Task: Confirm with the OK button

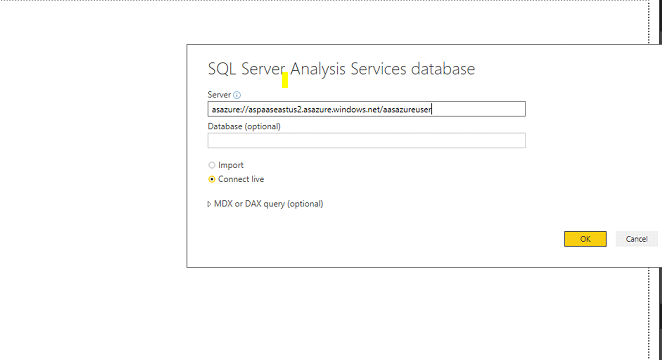Action: coord(585,239)
